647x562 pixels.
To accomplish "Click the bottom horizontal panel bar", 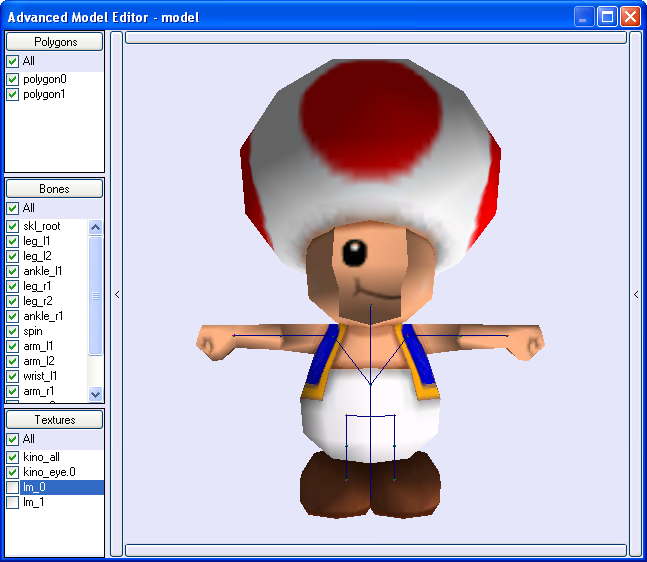I will (x=376, y=550).
